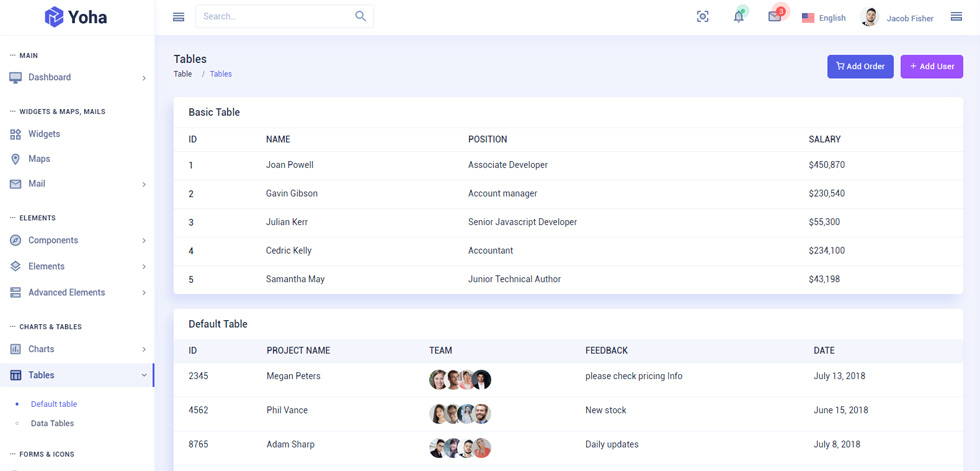Select the Data Tables submenu item

pyautogui.click(x=52, y=423)
